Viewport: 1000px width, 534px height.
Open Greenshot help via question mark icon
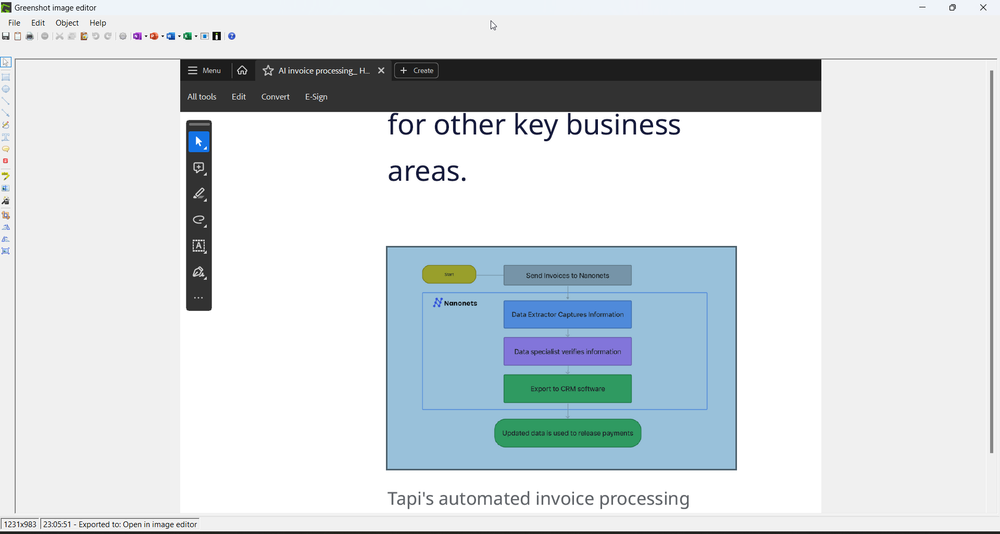[x=232, y=36]
